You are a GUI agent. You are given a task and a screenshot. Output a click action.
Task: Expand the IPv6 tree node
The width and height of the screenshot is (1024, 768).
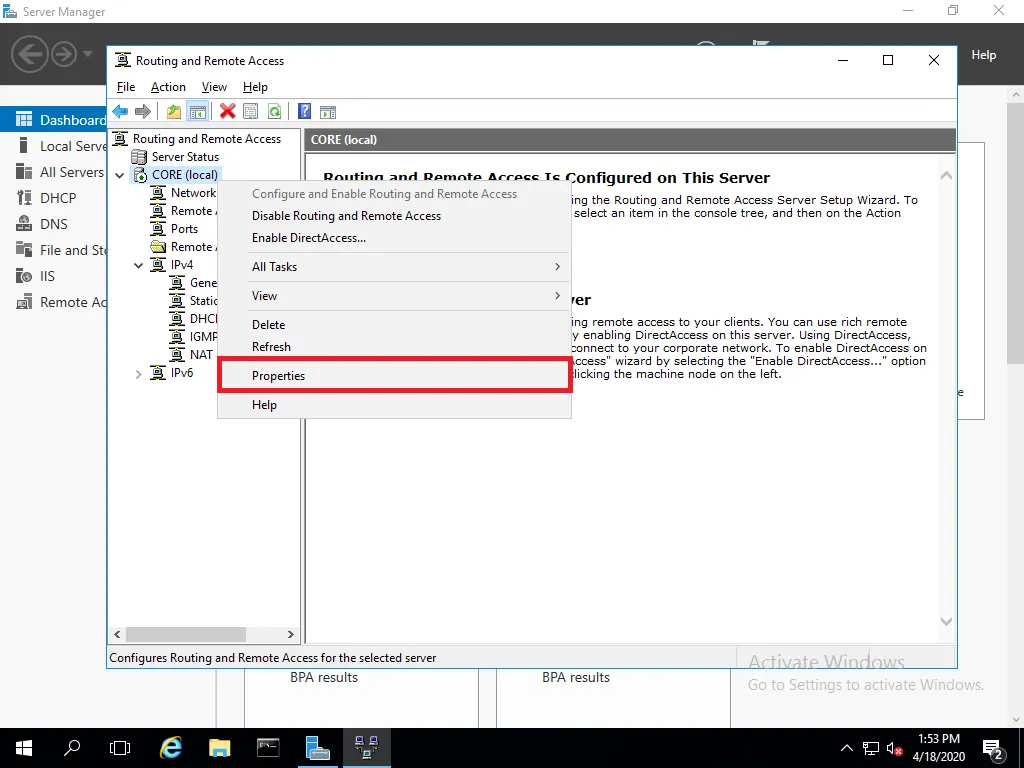coord(138,374)
